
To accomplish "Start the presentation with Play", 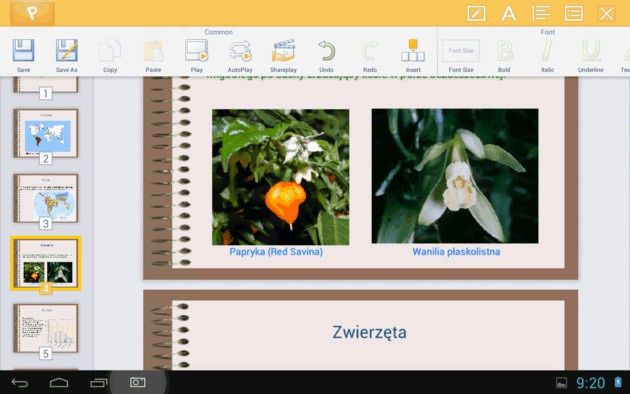I will (196, 51).
